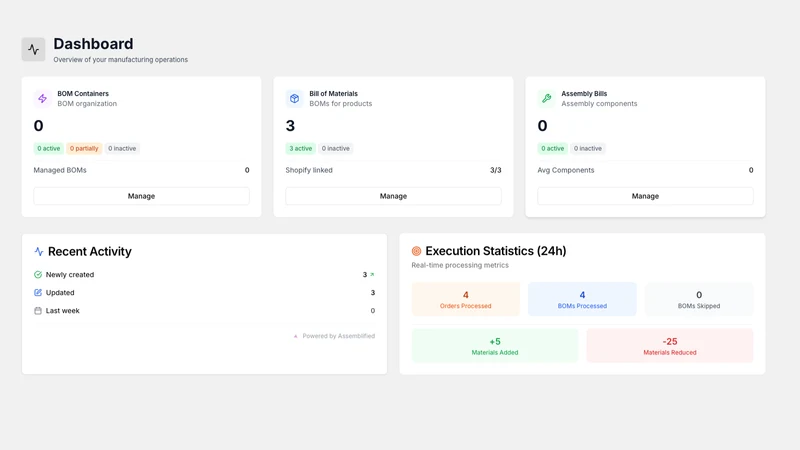The height and width of the screenshot is (450, 800).
Task: Click the large '0' Assembly Bills count
Action: click(542, 126)
